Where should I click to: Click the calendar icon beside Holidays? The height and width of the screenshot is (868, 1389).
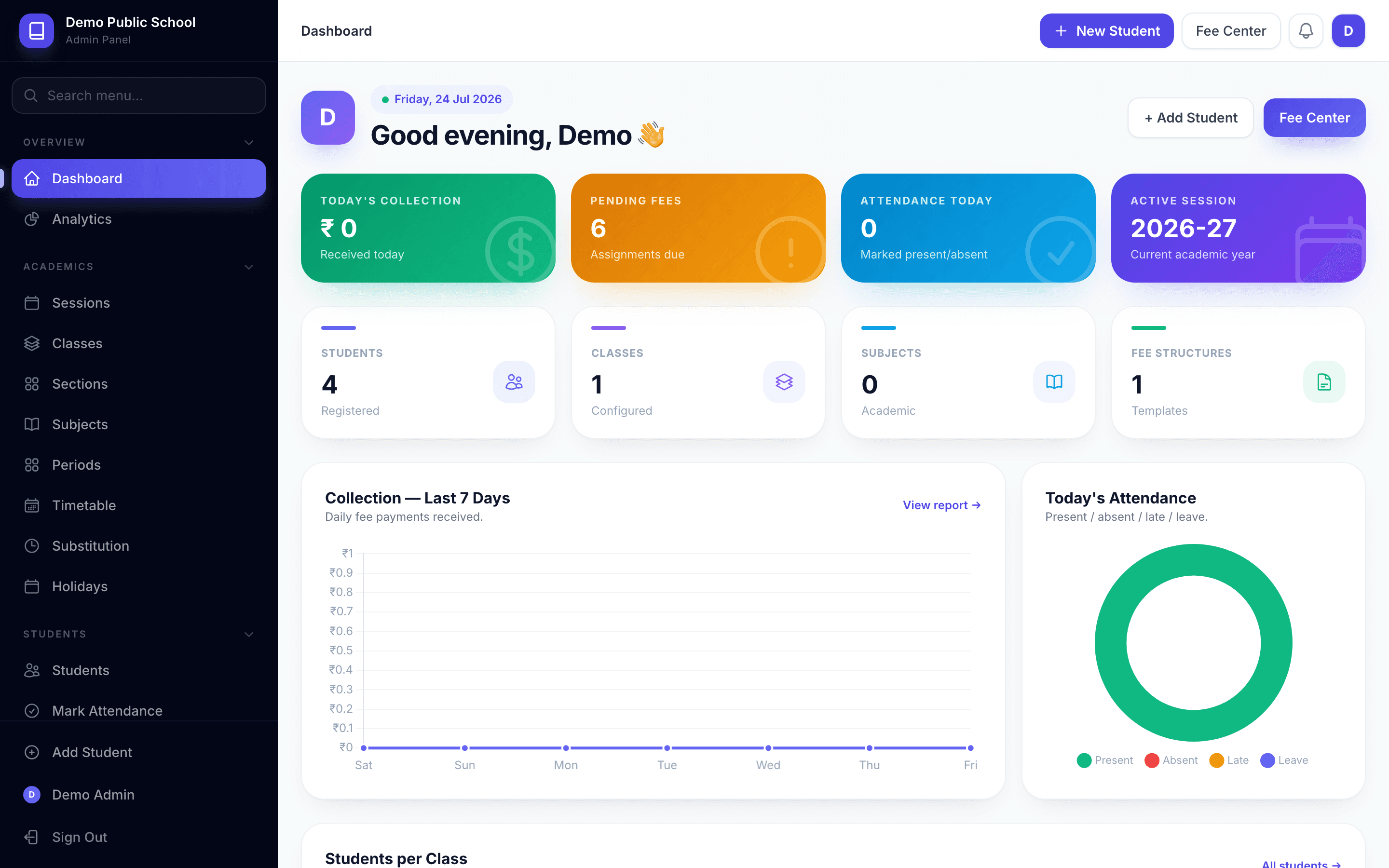tap(32, 587)
